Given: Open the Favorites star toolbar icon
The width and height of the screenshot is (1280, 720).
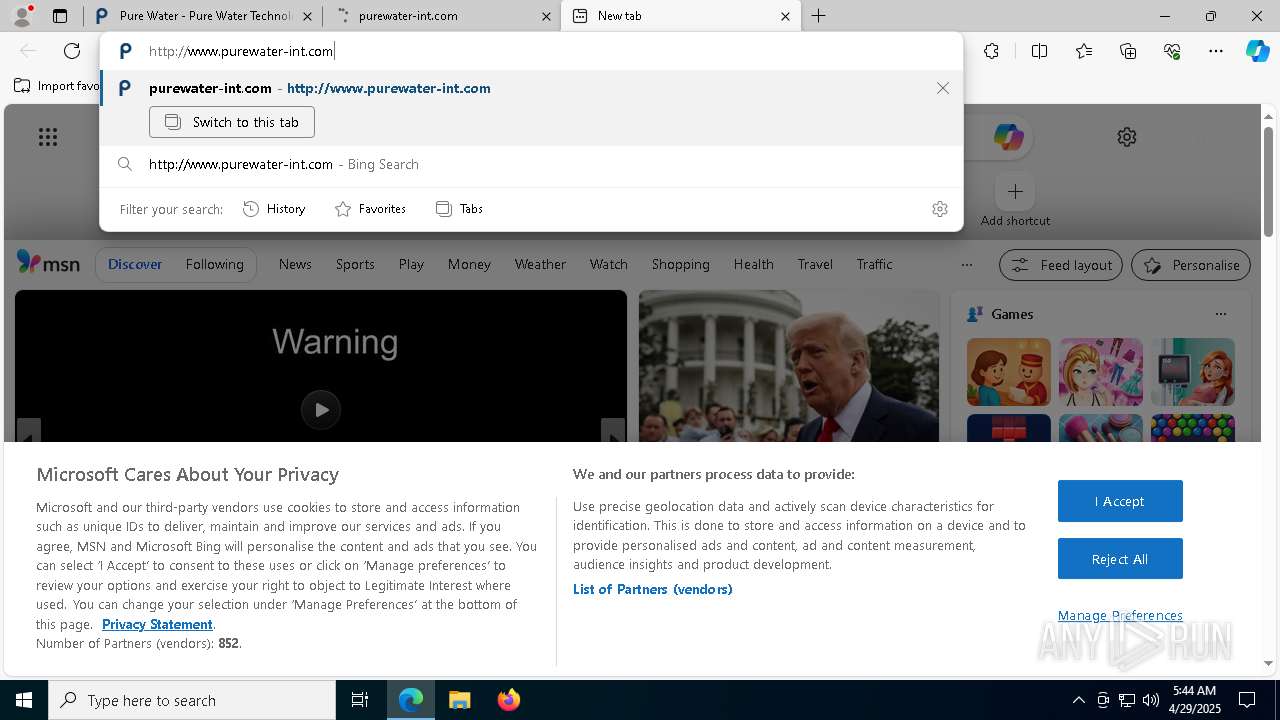Looking at the screenshot, I should [x=1084, y=51].
